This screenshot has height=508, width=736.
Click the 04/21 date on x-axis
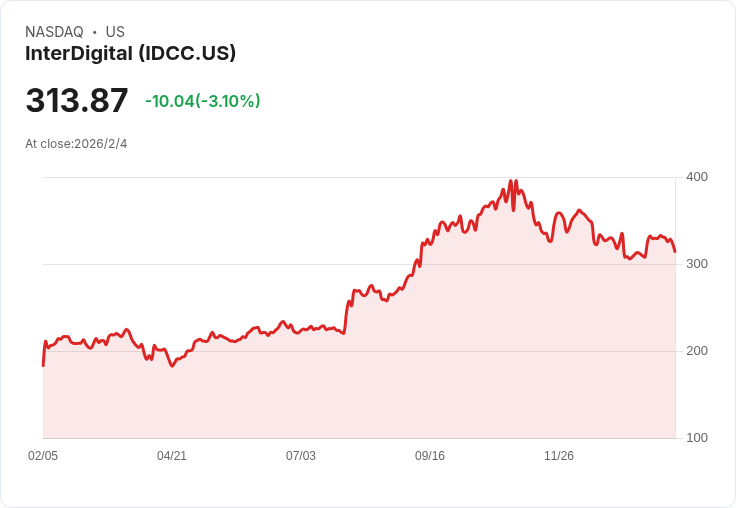pyautogui.click(x=172, y=455)
